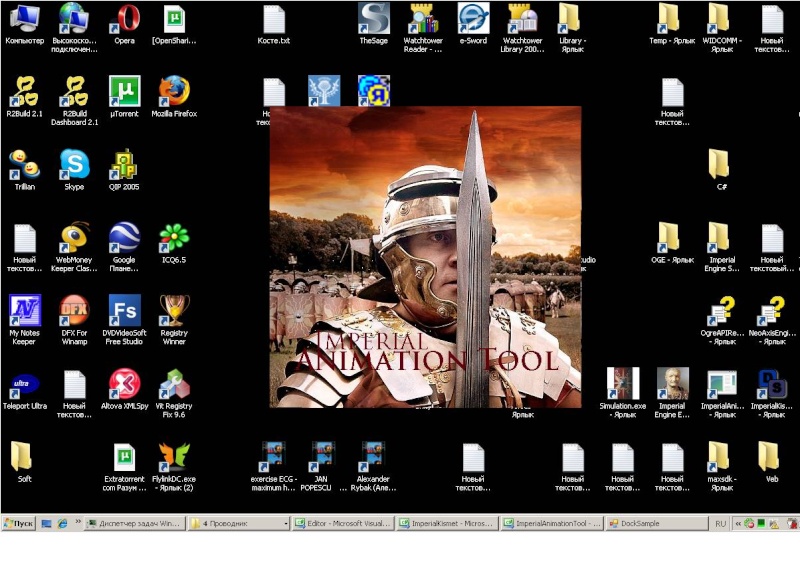Launch the Skype shortcut
The width and height of the screenshot is (800, 566).
pos(74,170)
